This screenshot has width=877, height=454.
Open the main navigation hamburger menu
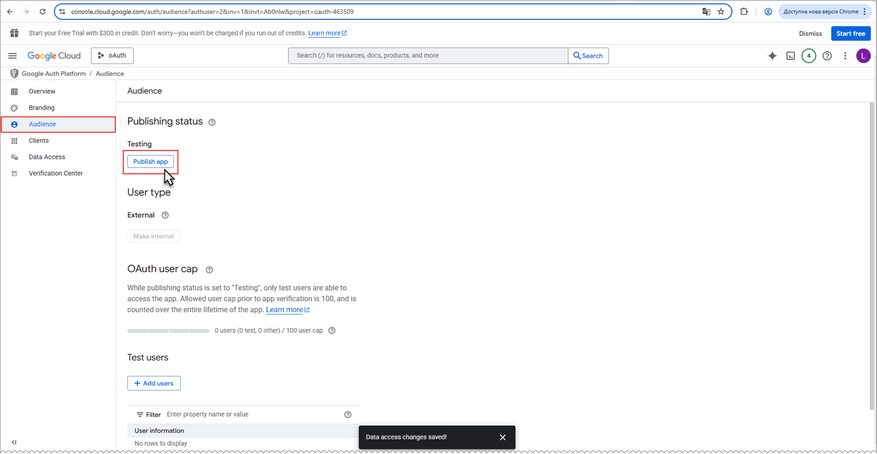12,56
